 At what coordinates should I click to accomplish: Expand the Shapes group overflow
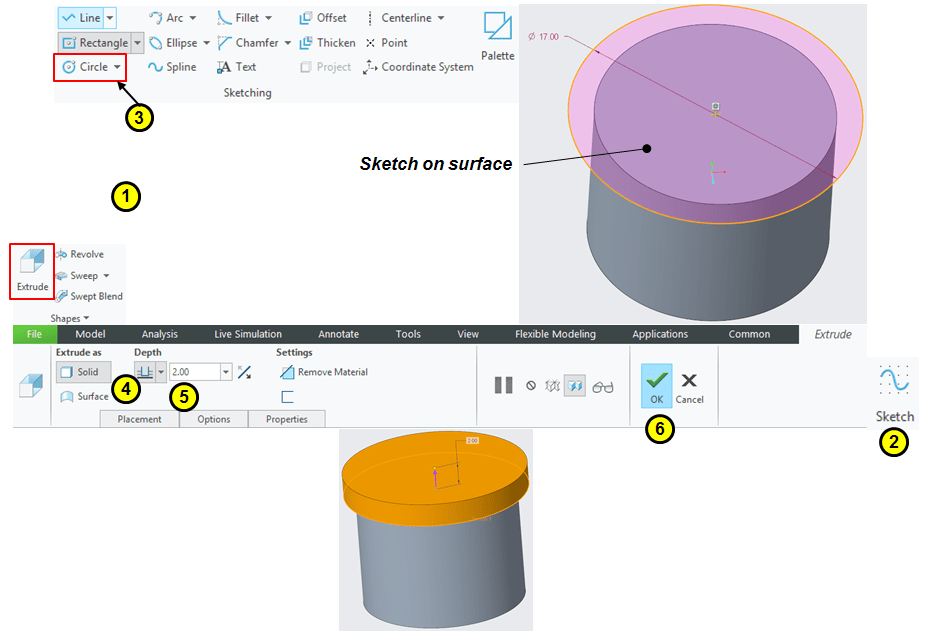pos(70,318)
